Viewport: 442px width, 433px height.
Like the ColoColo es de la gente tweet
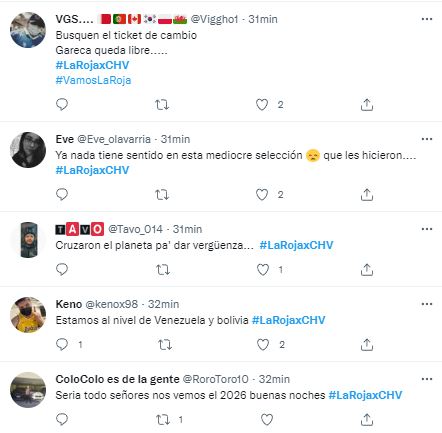tap(267, 419)
